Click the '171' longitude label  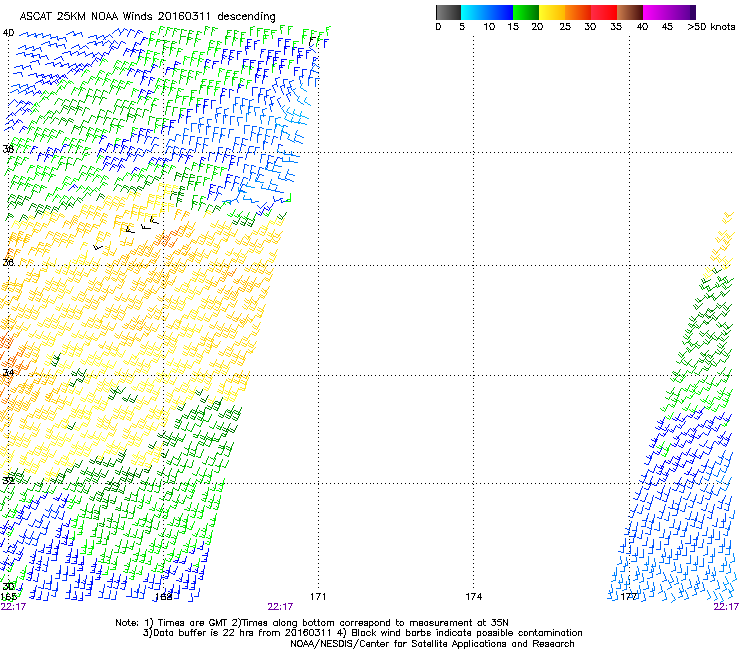pos(318,597)
